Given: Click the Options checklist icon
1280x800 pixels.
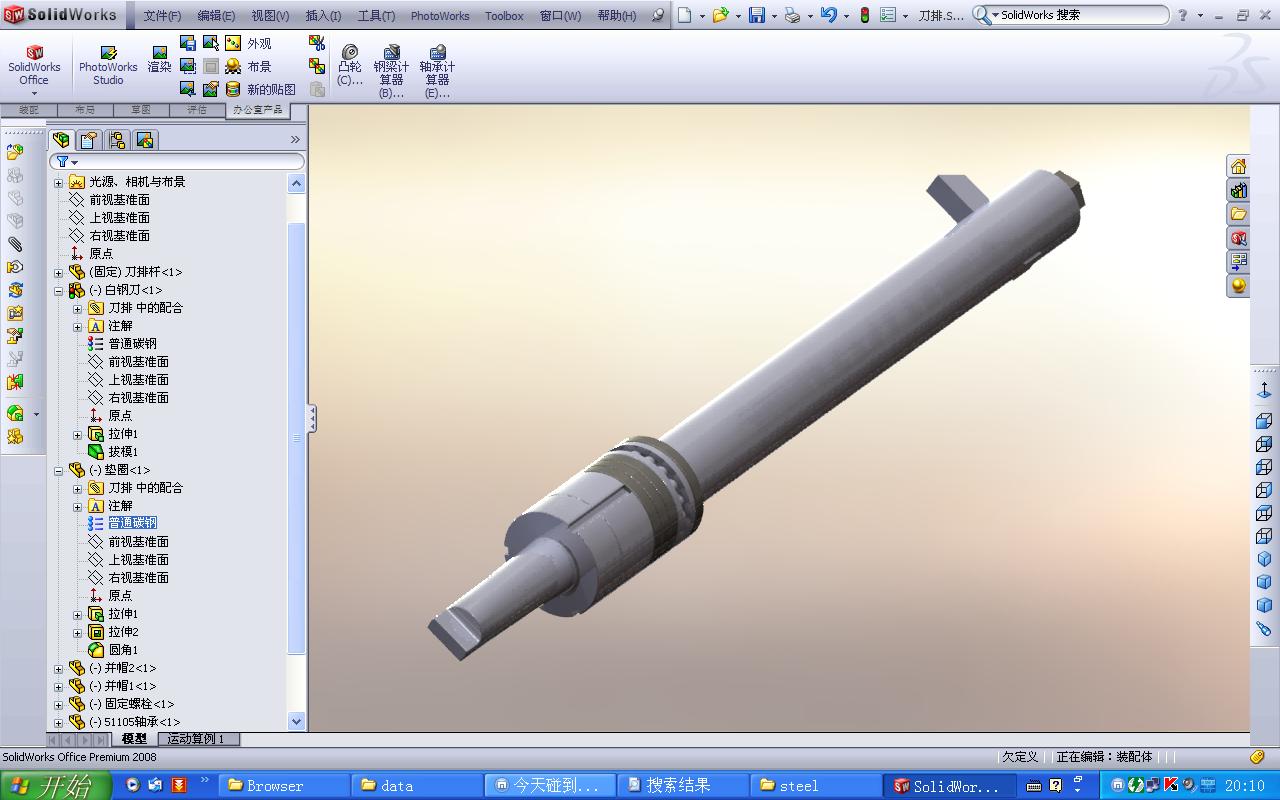Looking at the screenshot, I should point(888,15).
